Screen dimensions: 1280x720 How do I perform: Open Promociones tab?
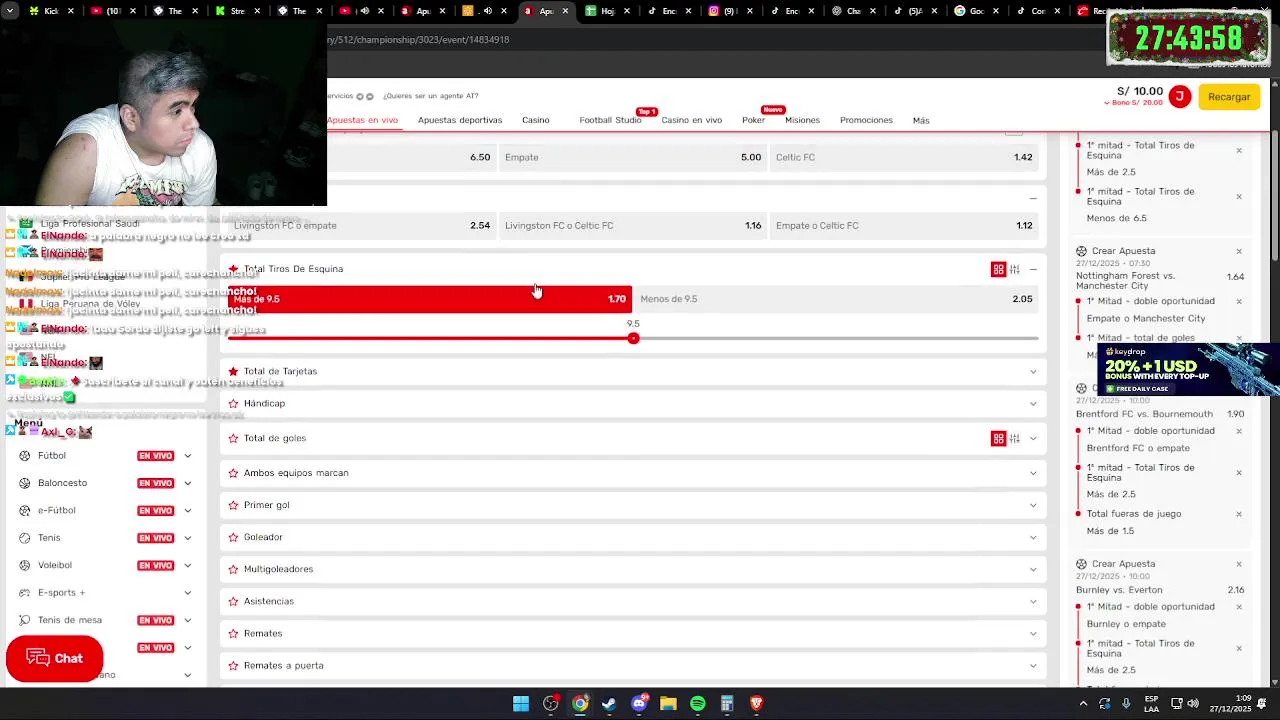tap(866, 120)
